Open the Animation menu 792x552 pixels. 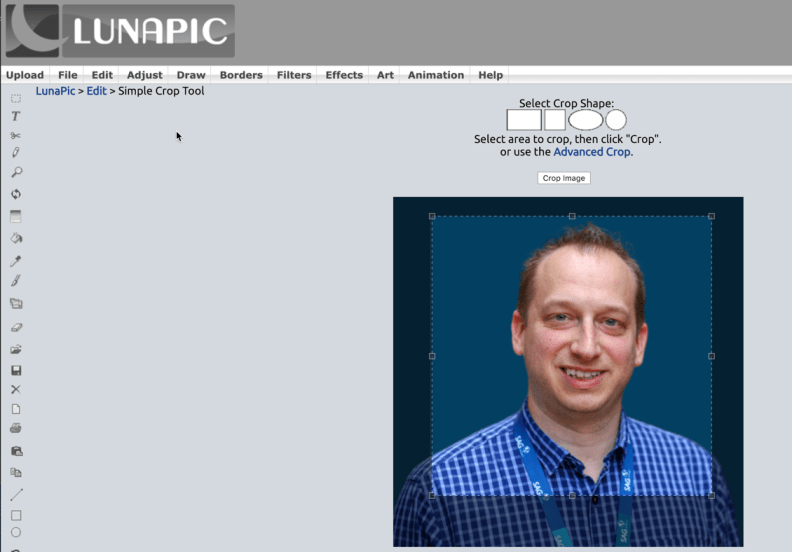(x=436, y=75)
